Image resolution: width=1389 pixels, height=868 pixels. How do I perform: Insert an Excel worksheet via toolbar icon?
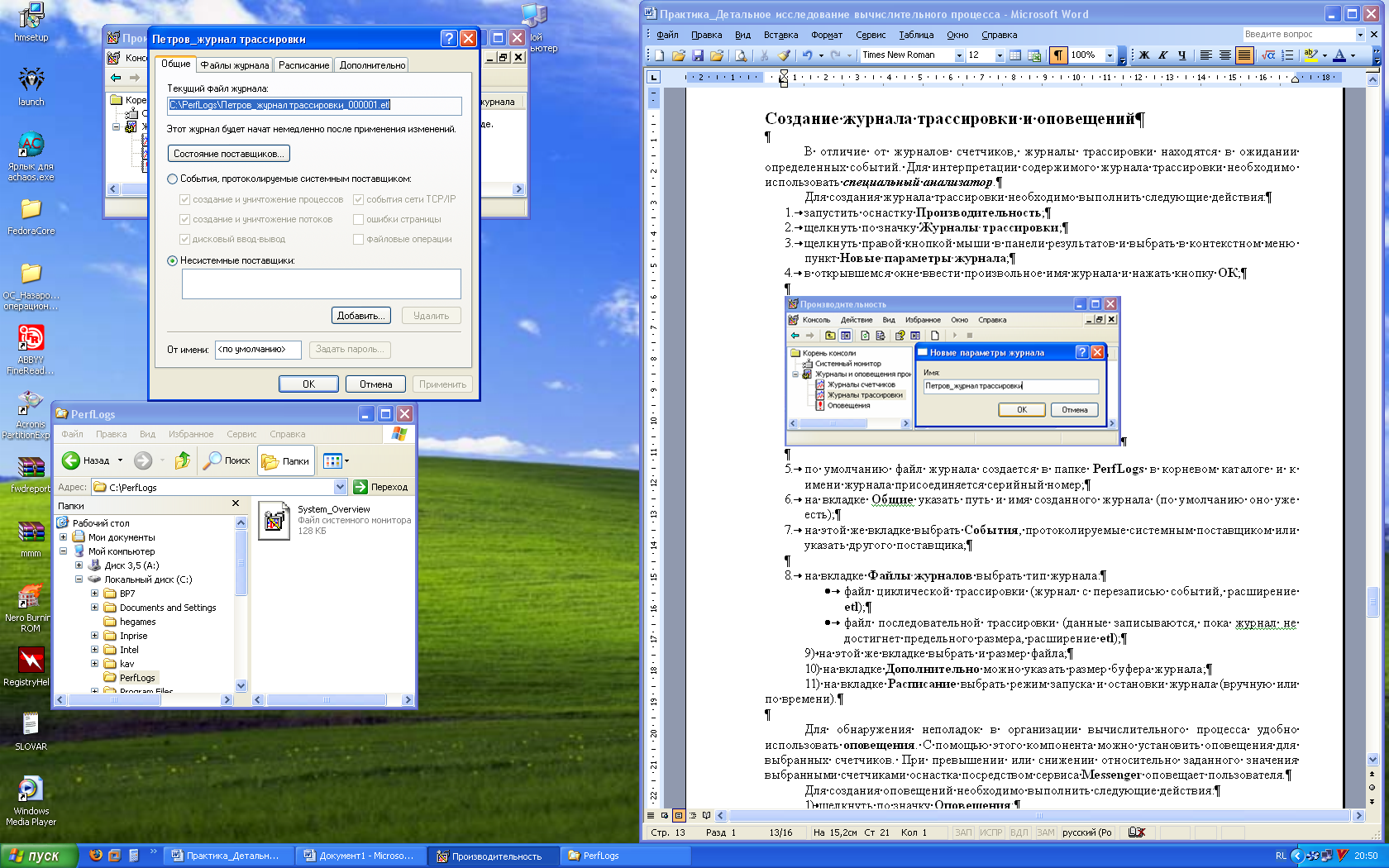point(1034,55)
